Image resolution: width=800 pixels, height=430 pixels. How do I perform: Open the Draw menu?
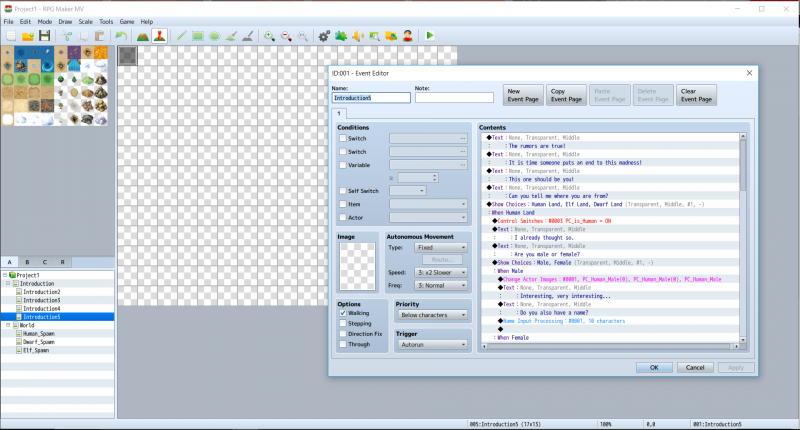coord(65,21)
